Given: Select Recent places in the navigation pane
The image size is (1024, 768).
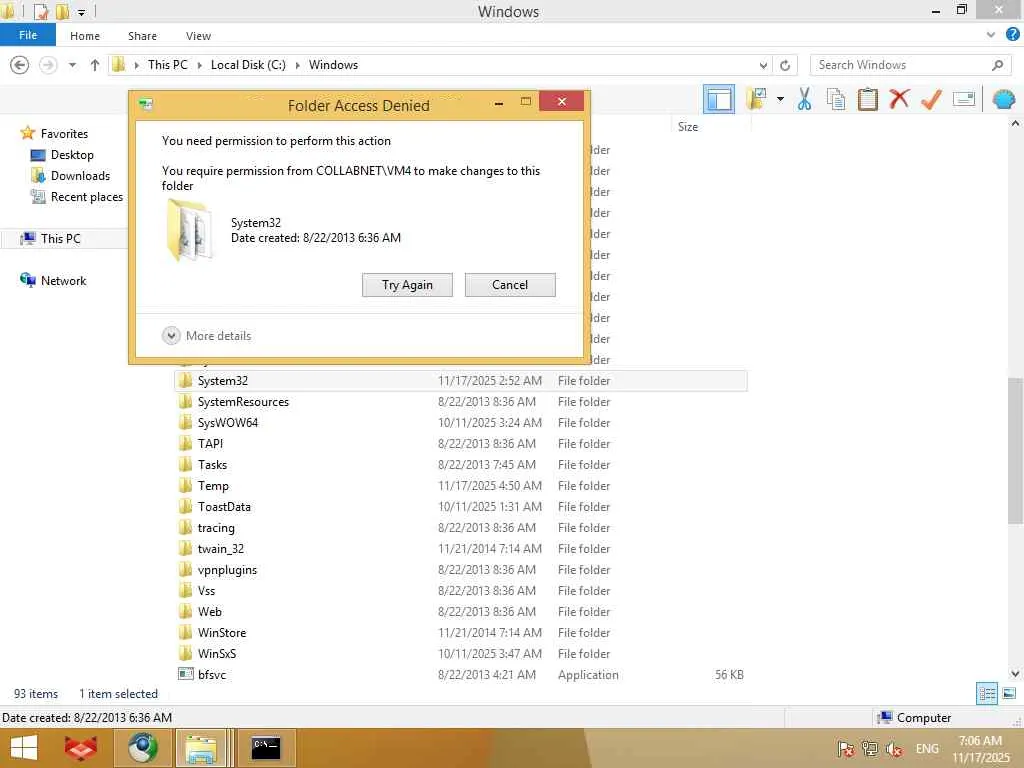Looking at the screenshot, I should 86,197.
